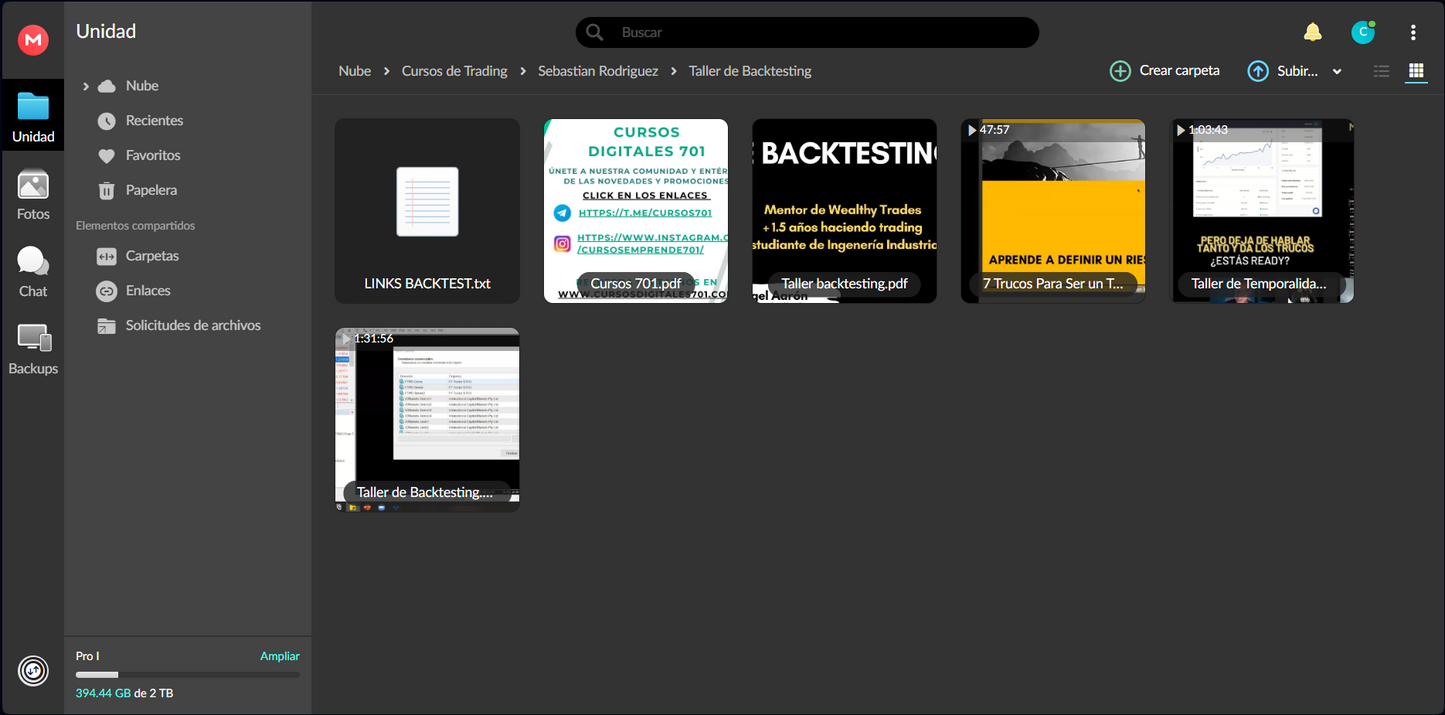Open the account avatar menu

click(x=1363, y=32)
